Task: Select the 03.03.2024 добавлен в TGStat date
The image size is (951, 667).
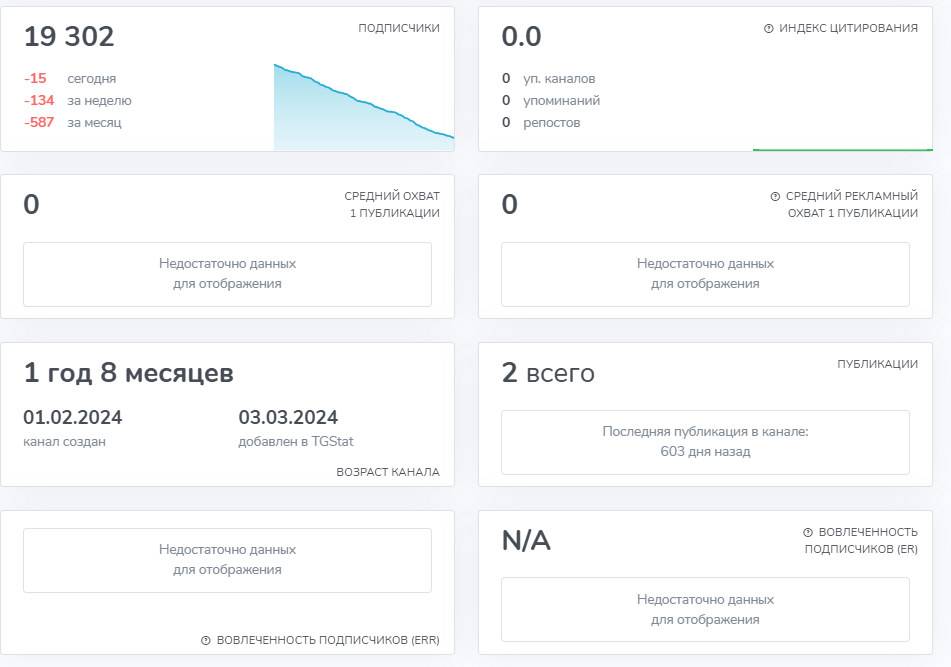Action: pos(288,427)
